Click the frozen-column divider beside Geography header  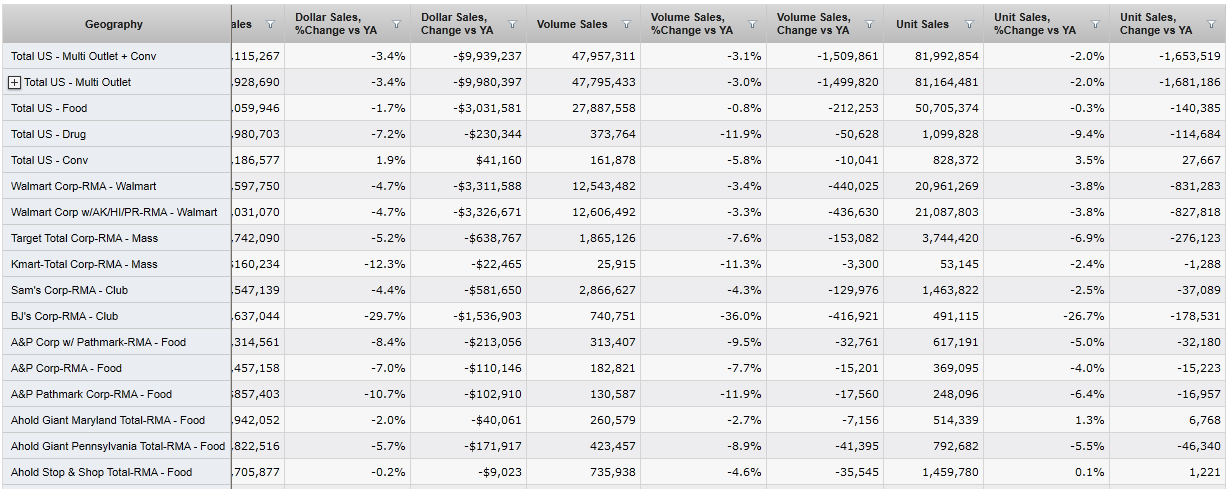(231, 24)
